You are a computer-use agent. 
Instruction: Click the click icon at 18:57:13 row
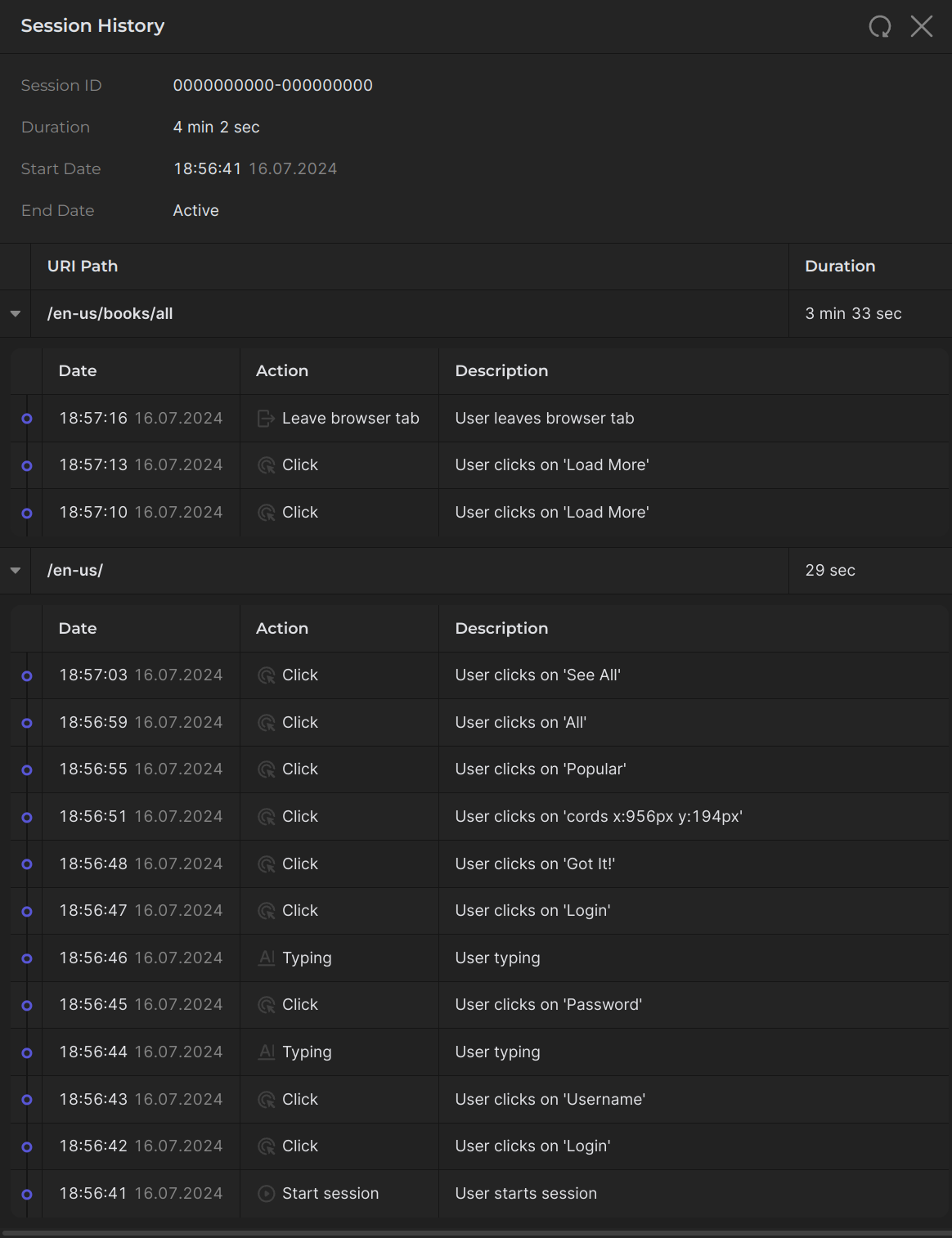click(x=266, y=465)
